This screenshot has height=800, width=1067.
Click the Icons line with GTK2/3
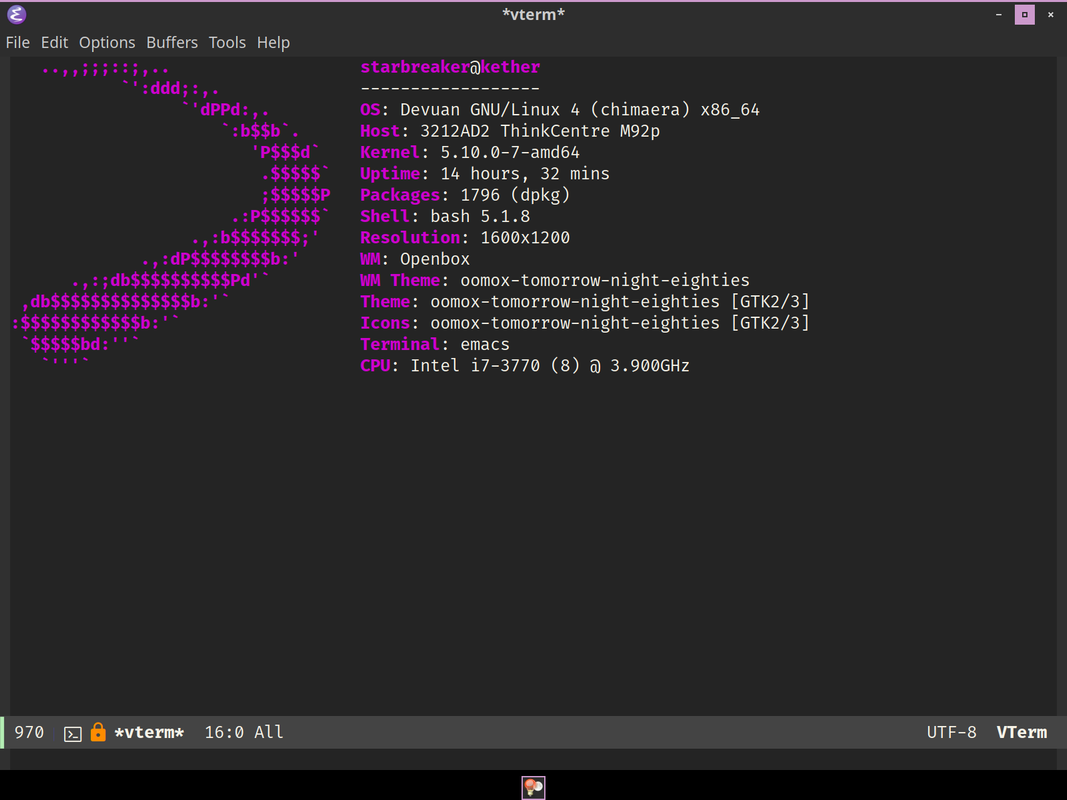(585, 323)
